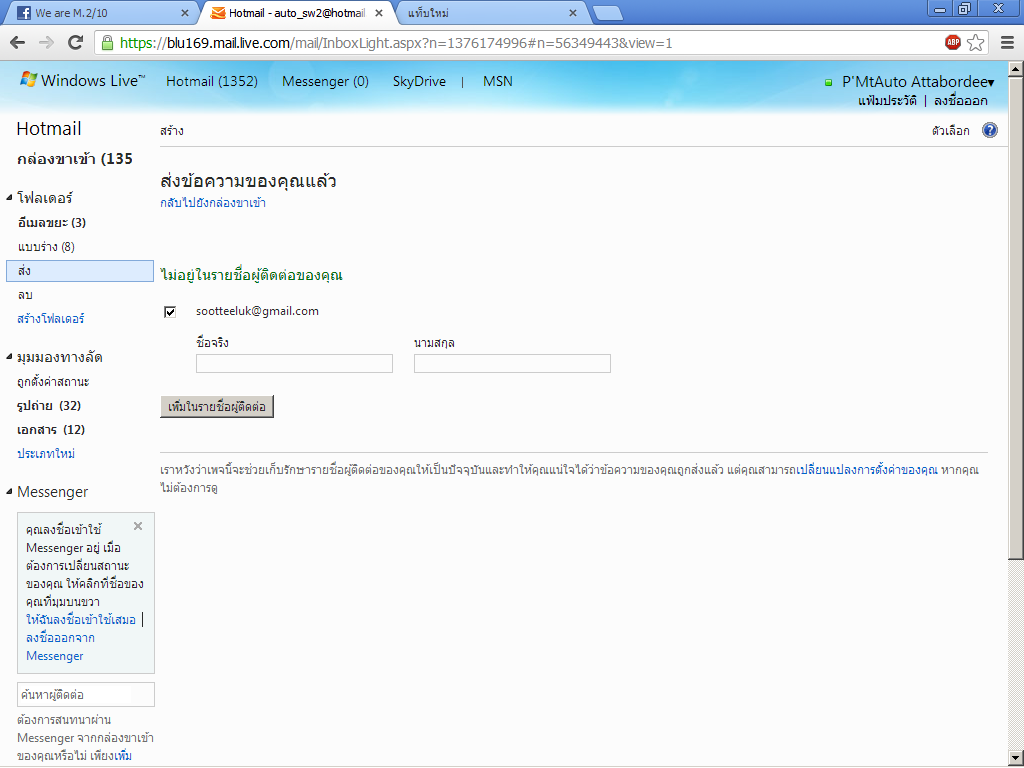Click the เปลี่ยนแปลงการตั้งค่าของคุณ link
The height and width of the screenshot is (768, 1024).
click(x=867, y=470)
